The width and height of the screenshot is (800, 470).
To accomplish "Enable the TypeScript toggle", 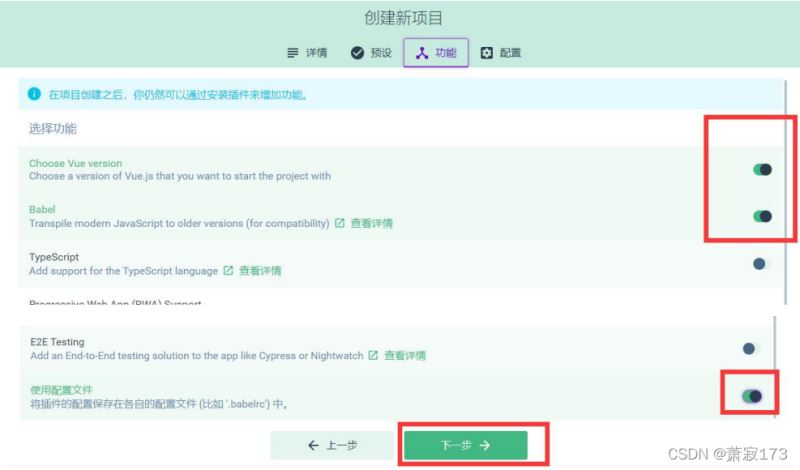I will [x=762, y=263].
